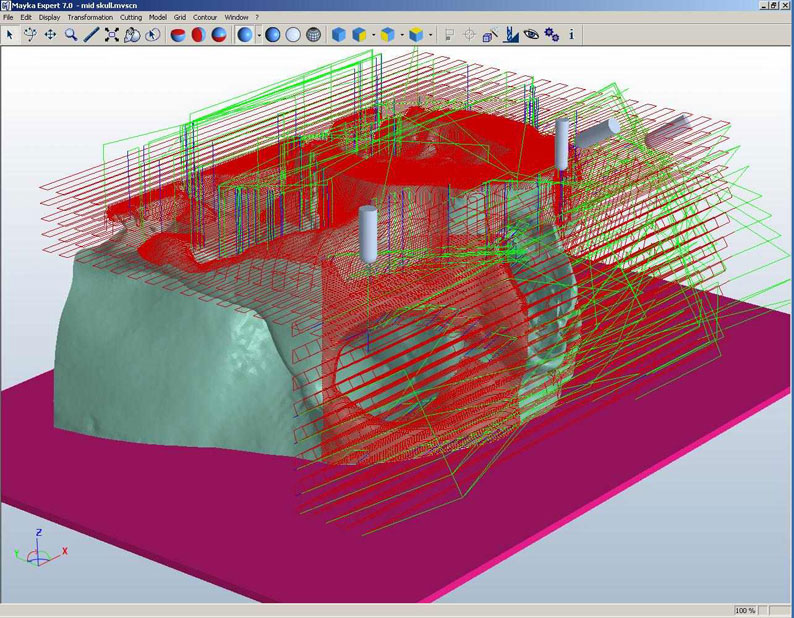This screenshot has width=794, height=618.
Task: Click sphere icon with red bottom half
Action: coord(219,35)
